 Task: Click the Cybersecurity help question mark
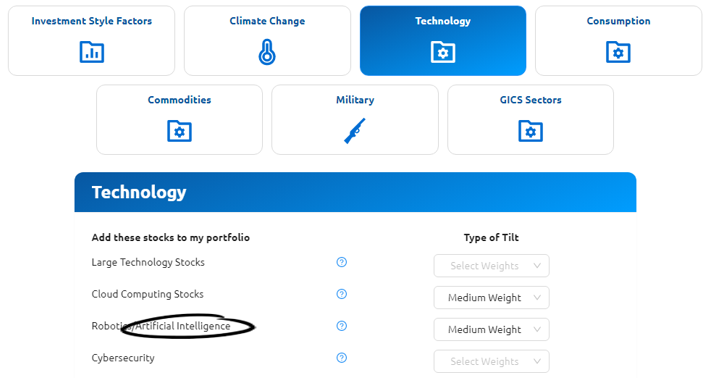342,358
